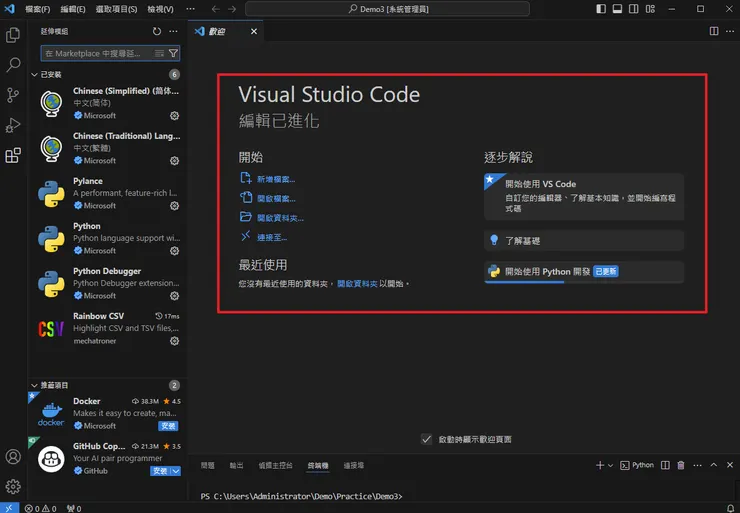Open the Accounts icon in activity bar
The image size is (740, 513).
tap(13, 457)
